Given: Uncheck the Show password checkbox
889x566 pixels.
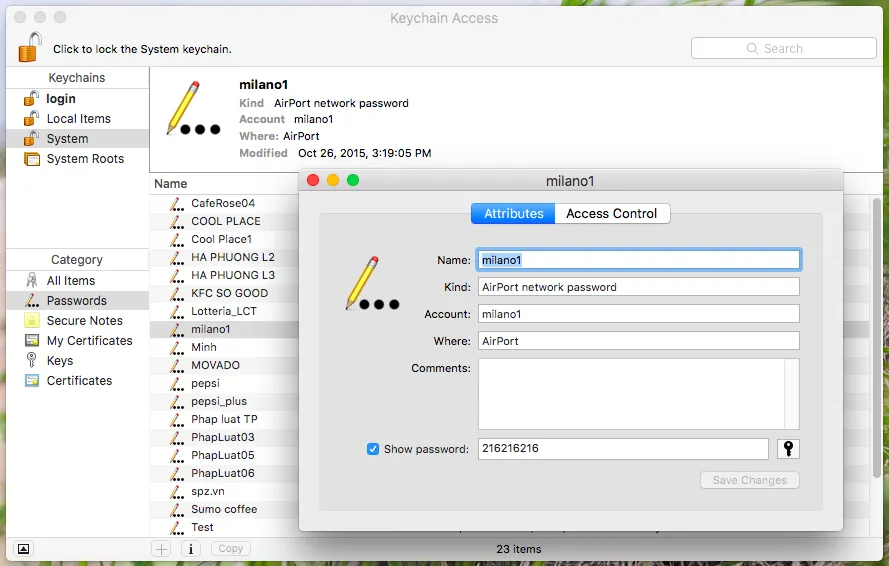Looking at the screenshot, I should pos(373,449).
